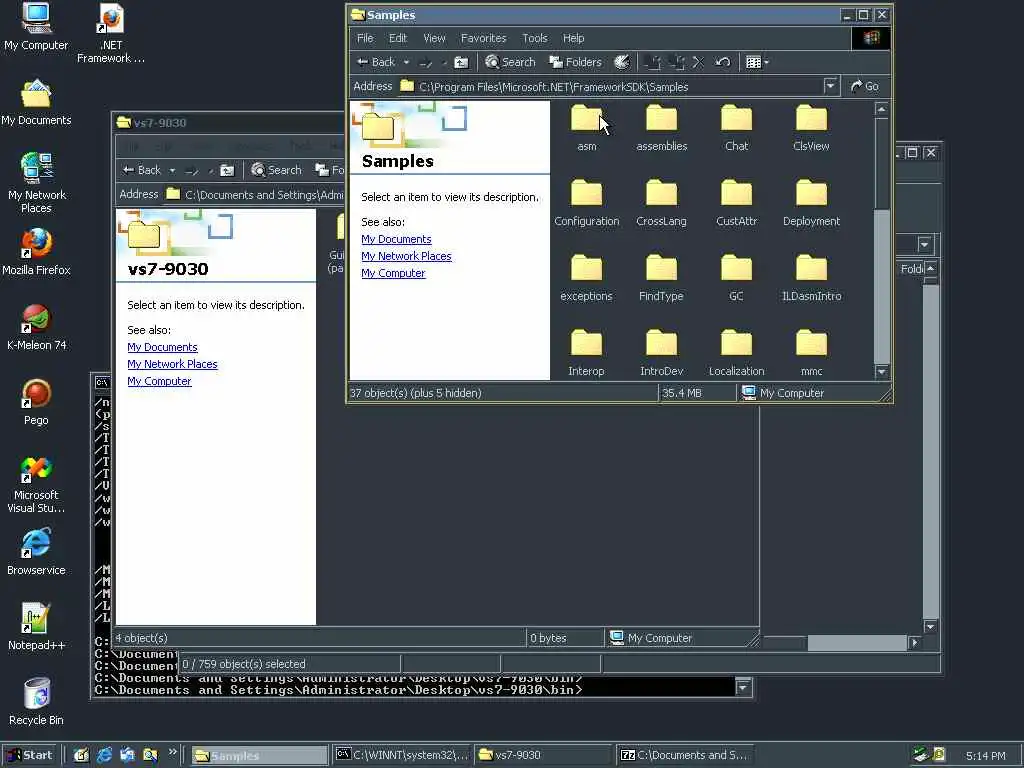Click Search in the Samples toolbar

coord(510,62)
